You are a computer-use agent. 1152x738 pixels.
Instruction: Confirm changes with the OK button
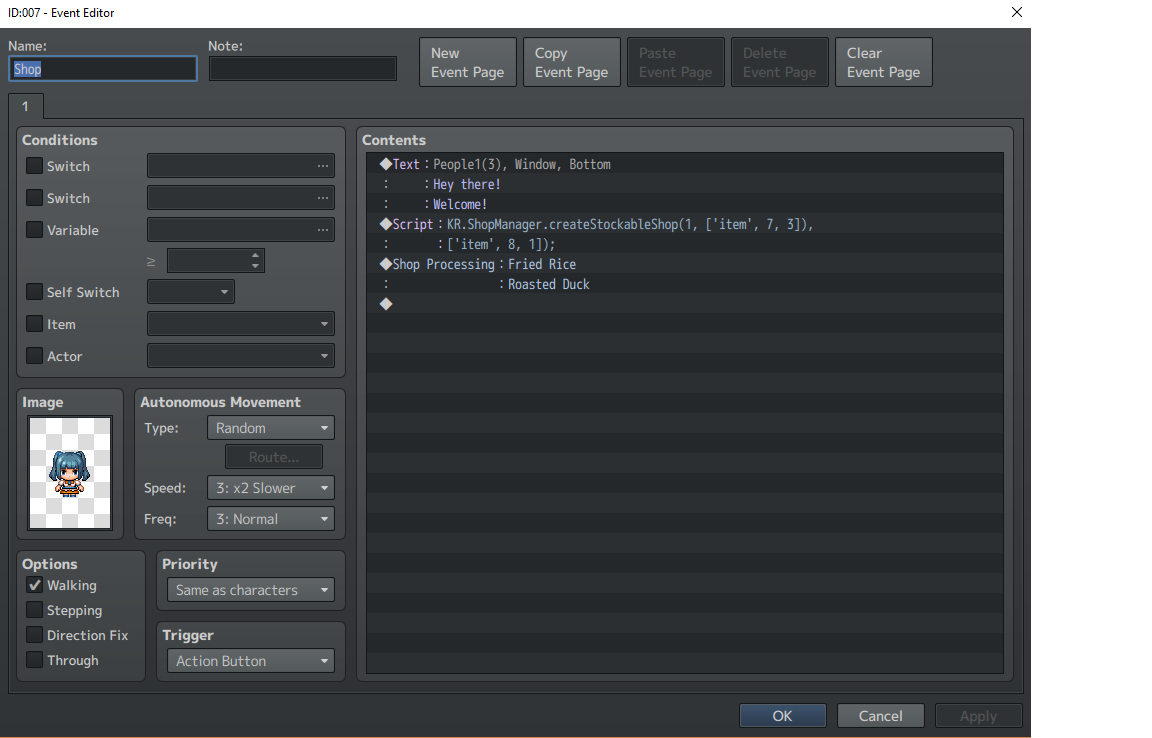coord(782,716)
